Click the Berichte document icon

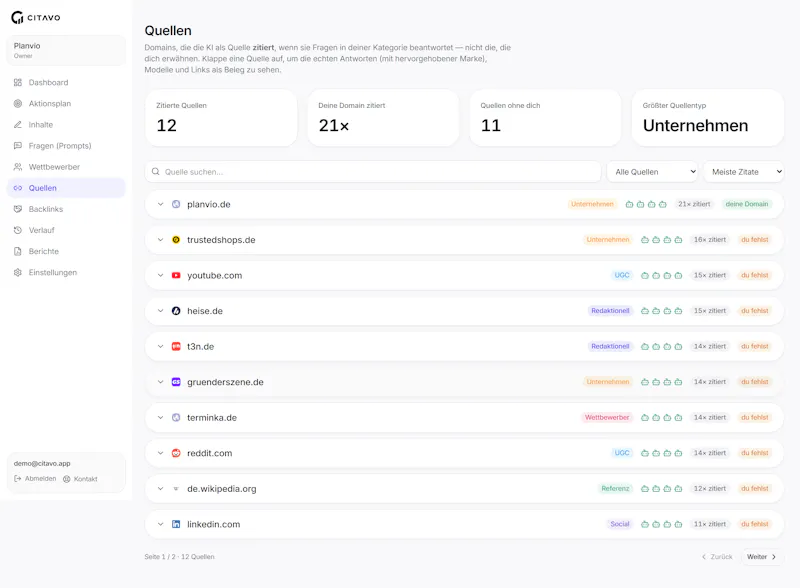tap(18, 251)
